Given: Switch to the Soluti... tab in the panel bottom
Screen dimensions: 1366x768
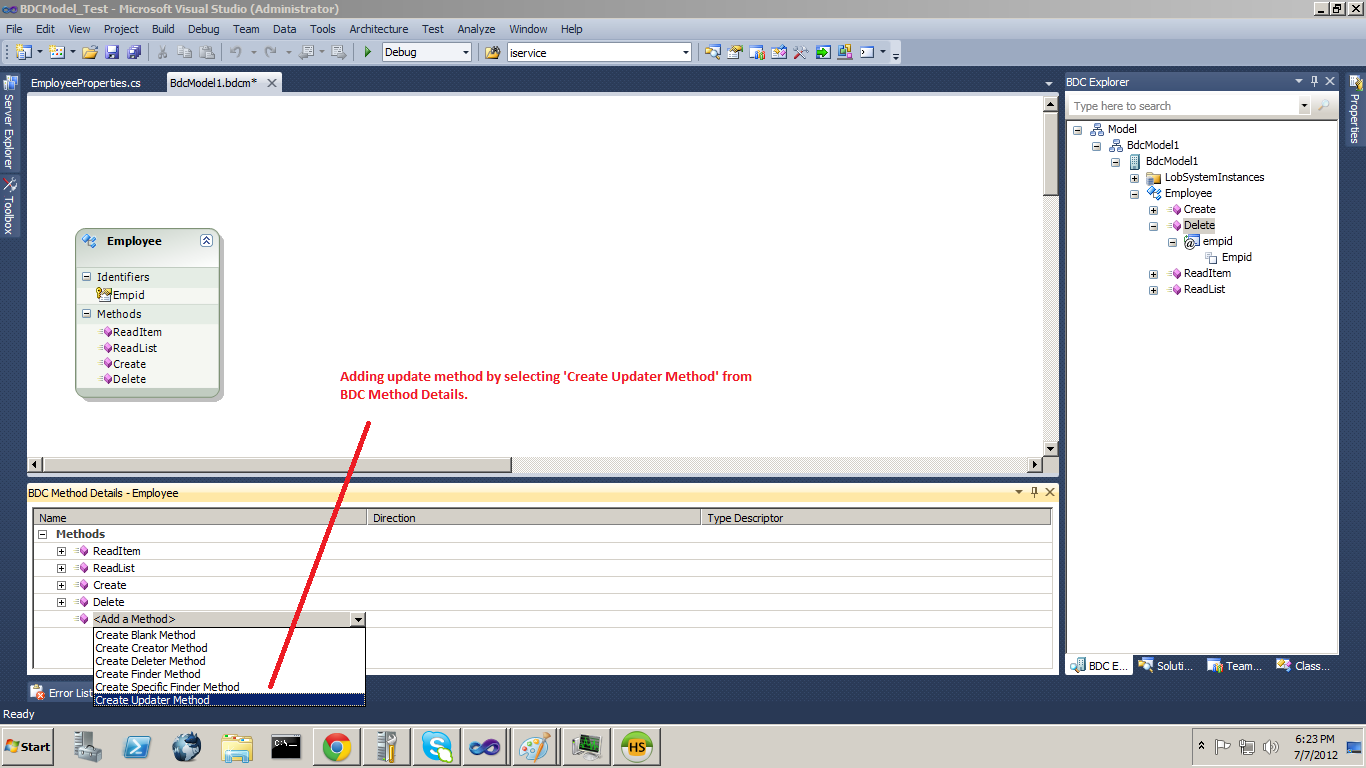Looking at the screenshot, I should pyautogui.click(x=1166, y=666).
